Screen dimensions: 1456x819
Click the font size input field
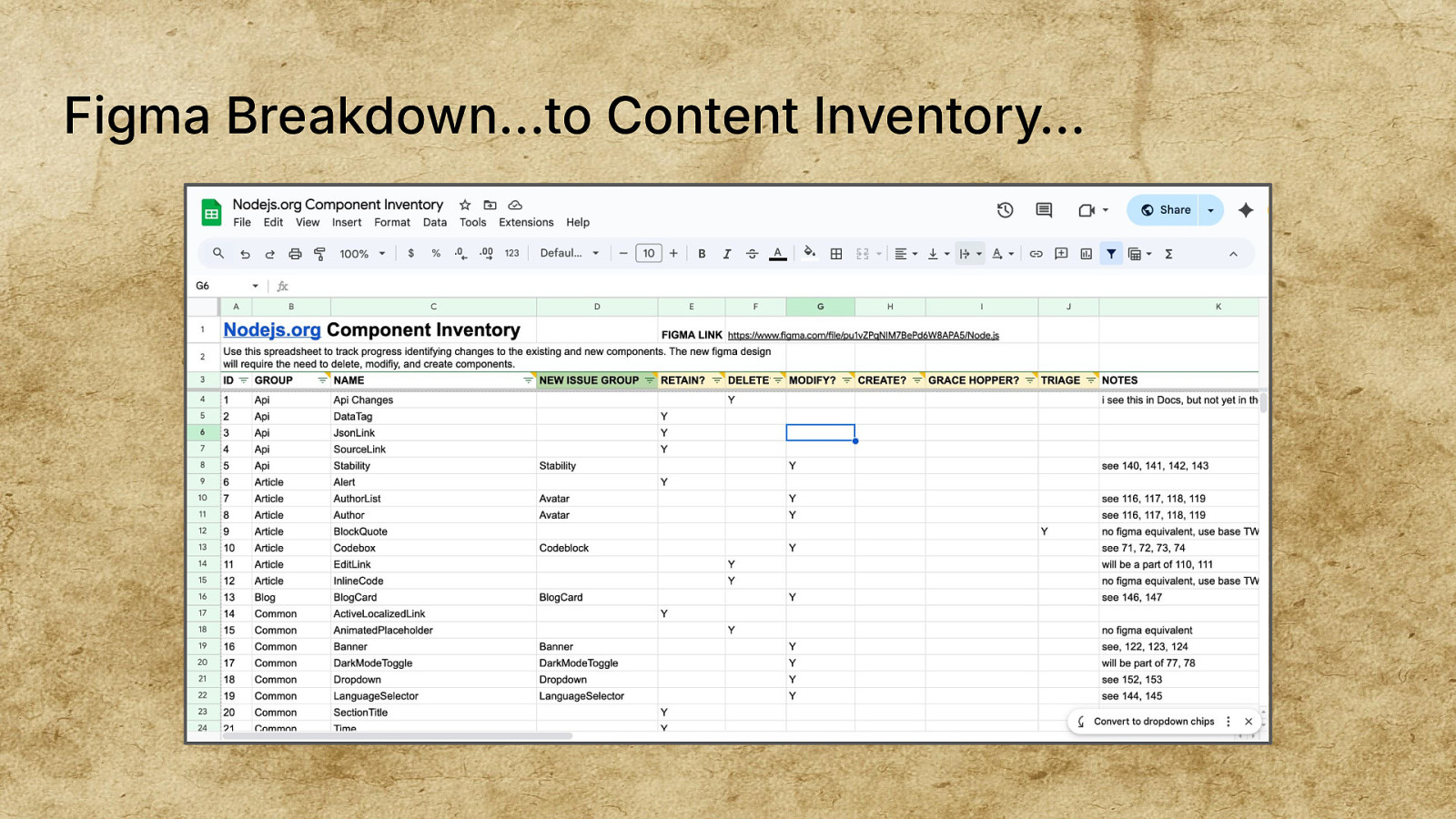[x=648, y=254]
